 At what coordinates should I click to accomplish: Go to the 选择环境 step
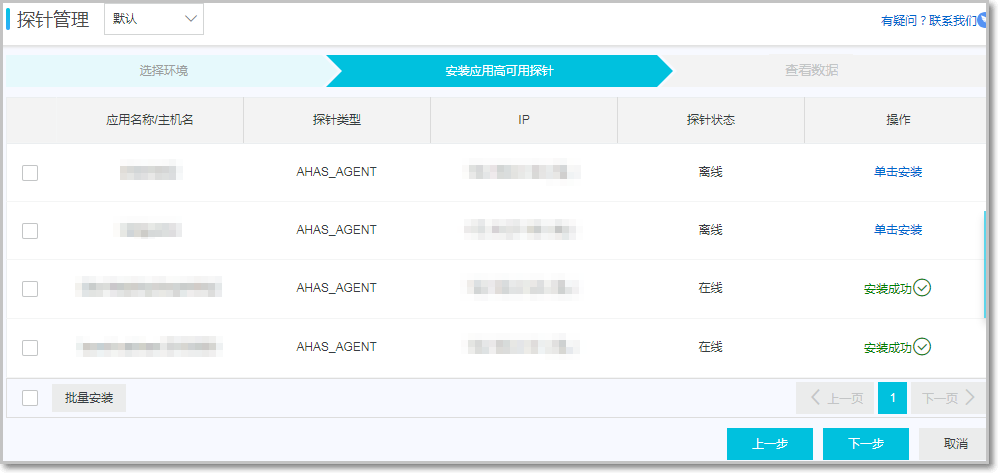pyautogui.click(x=164, y=71)
